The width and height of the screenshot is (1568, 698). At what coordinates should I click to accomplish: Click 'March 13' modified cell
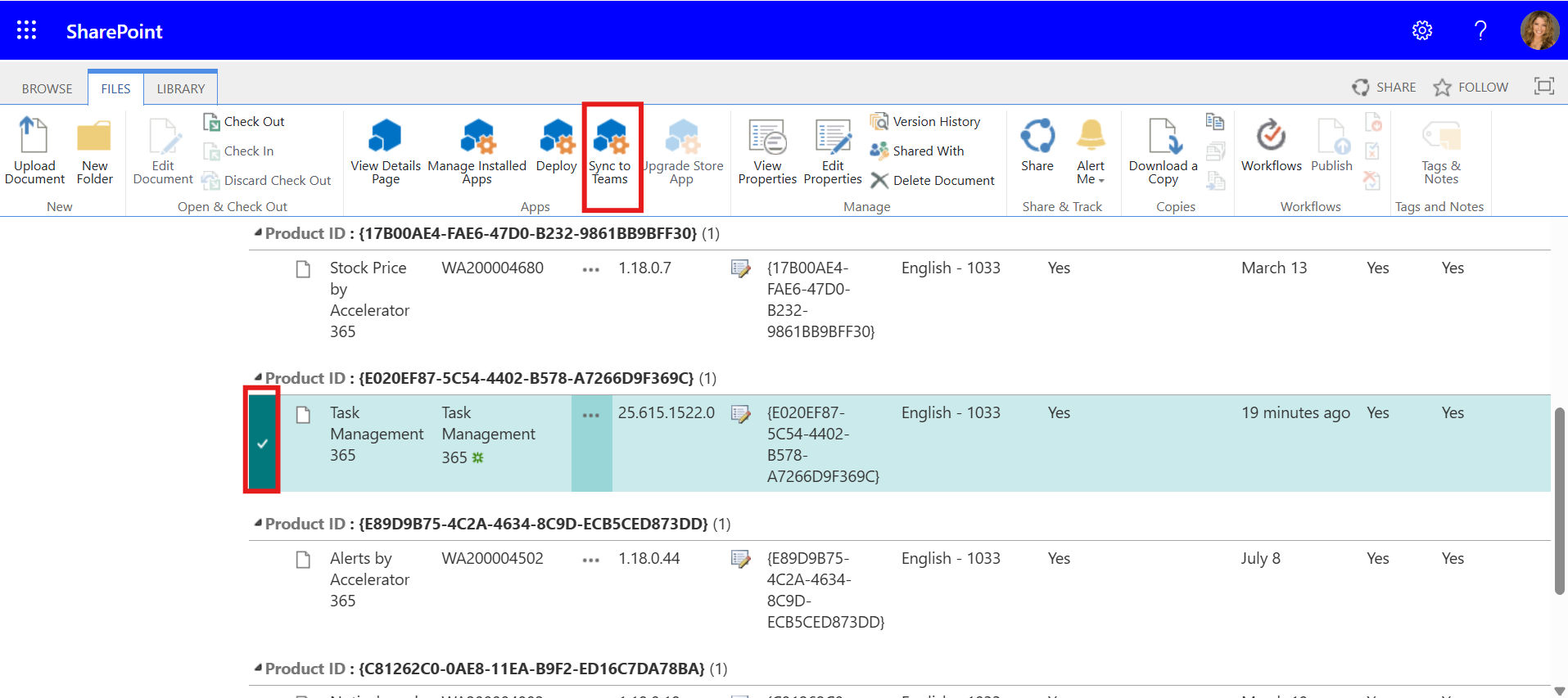1274,268
